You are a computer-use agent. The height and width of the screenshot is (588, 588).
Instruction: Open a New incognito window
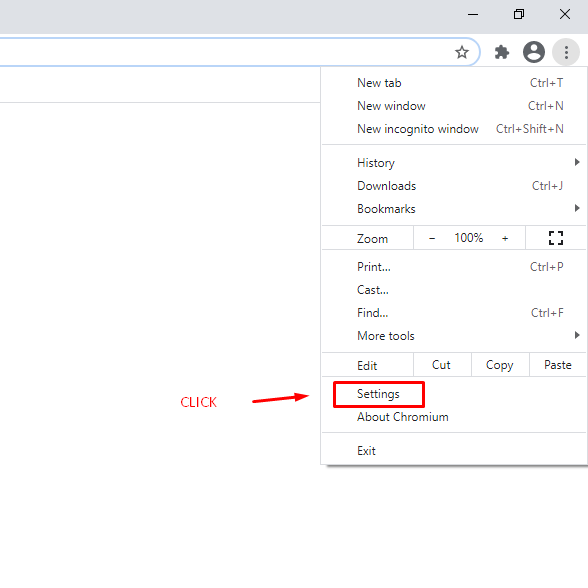[x=454, y=129]
